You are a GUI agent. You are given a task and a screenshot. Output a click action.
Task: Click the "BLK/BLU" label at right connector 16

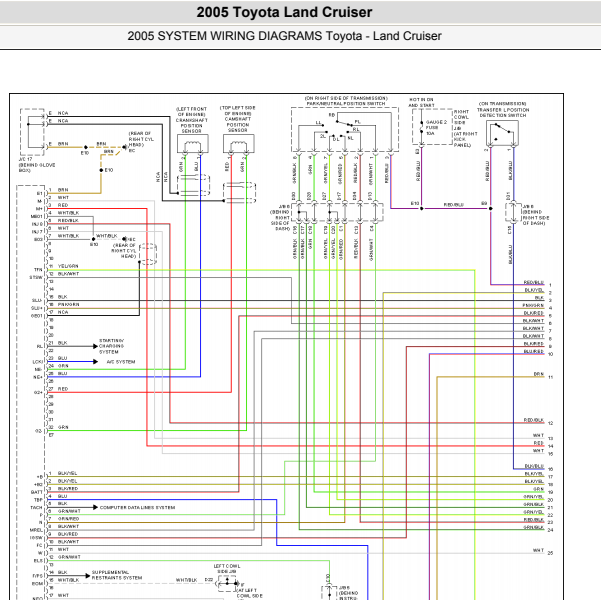[534, 466]
